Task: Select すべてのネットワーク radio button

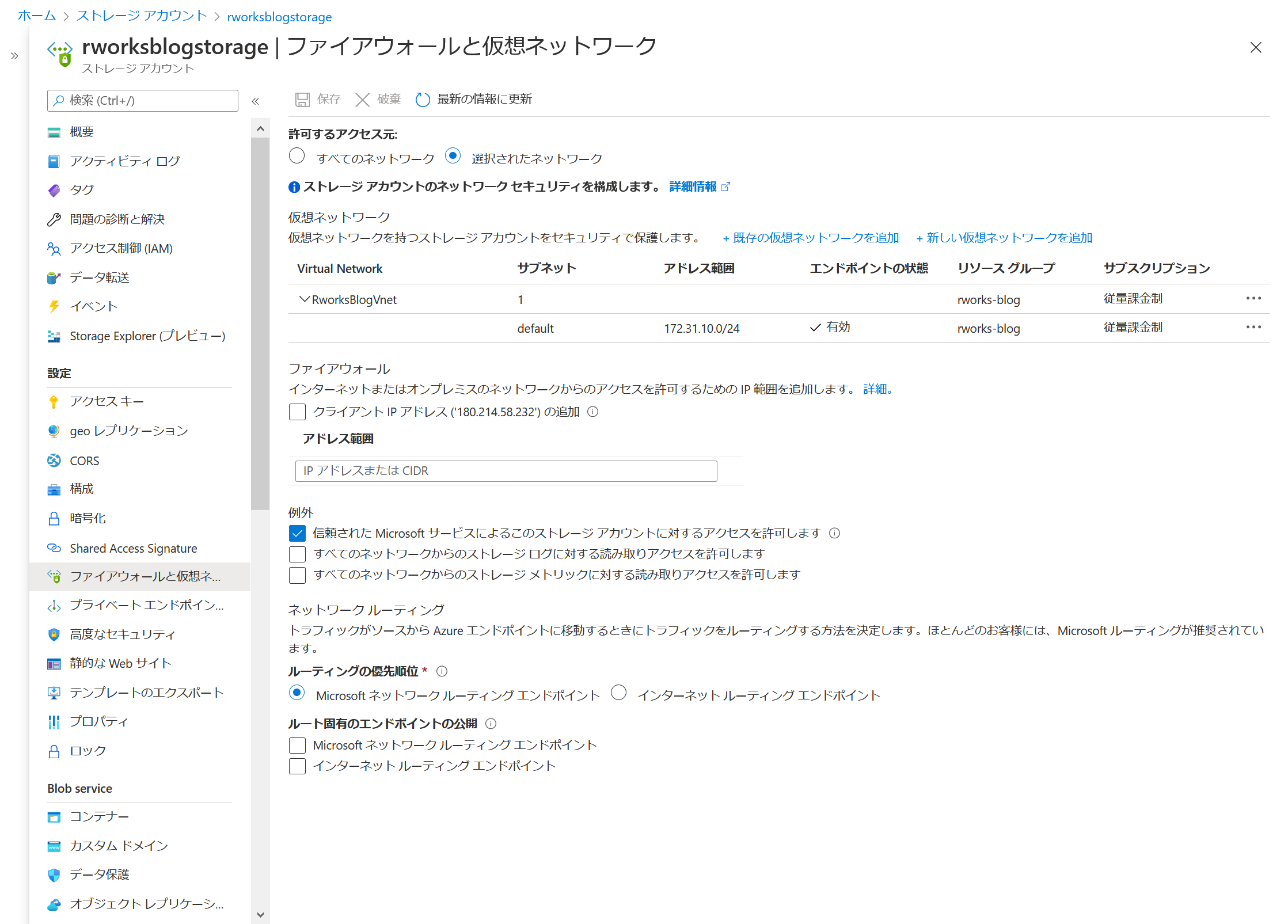Action: [297, 156]
